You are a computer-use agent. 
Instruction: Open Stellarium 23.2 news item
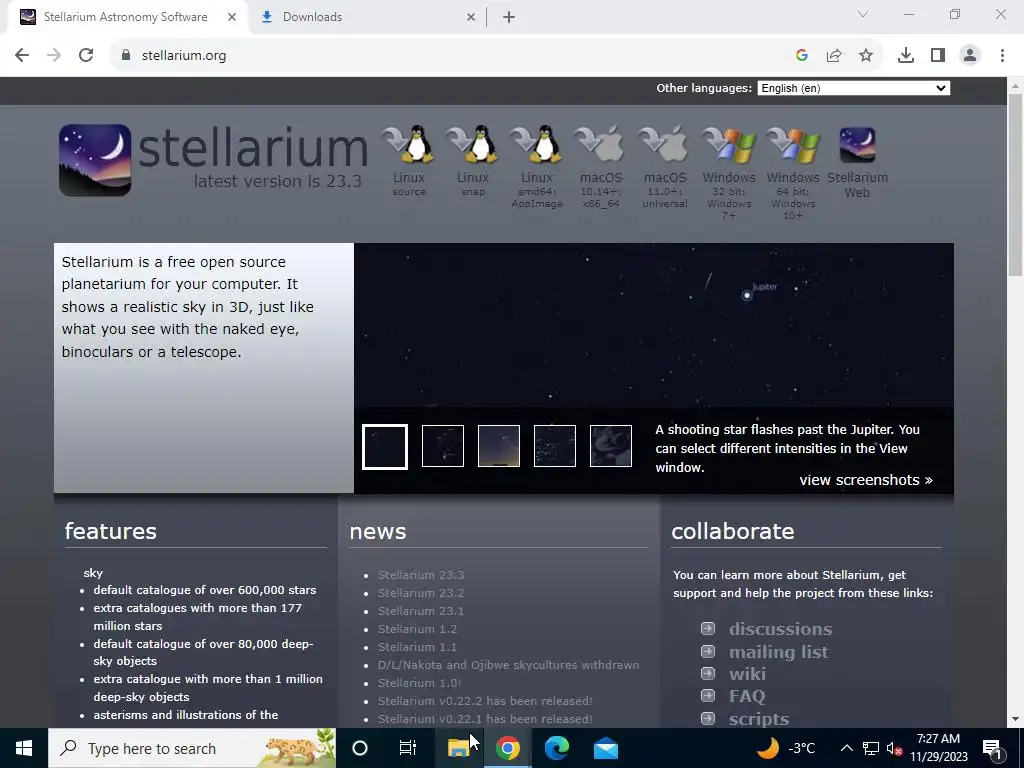[x=421, y=593]
